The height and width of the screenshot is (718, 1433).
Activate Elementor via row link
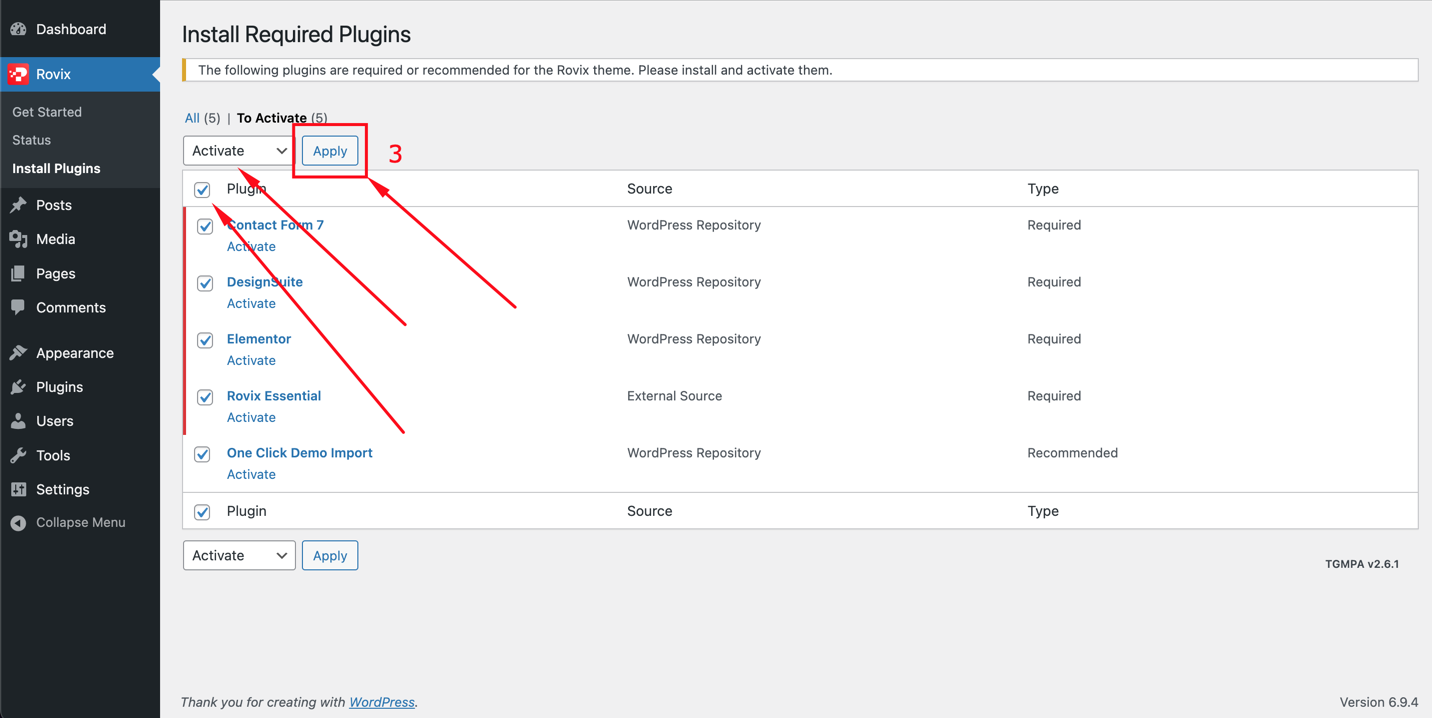251,361
